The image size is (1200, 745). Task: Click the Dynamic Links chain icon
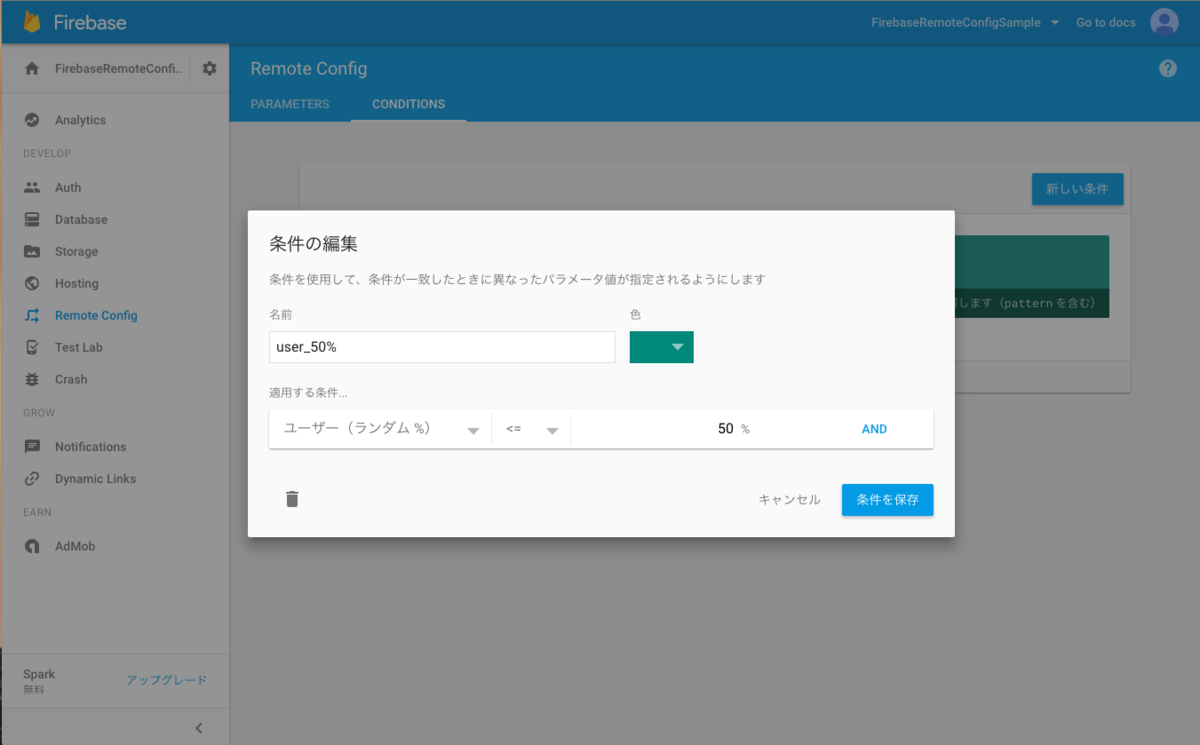point(32,478)
